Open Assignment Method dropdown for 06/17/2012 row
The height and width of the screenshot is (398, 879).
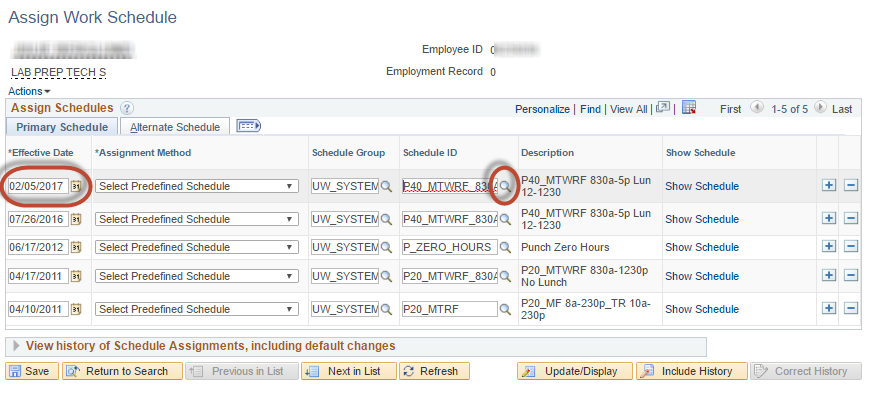click(197, 247)
